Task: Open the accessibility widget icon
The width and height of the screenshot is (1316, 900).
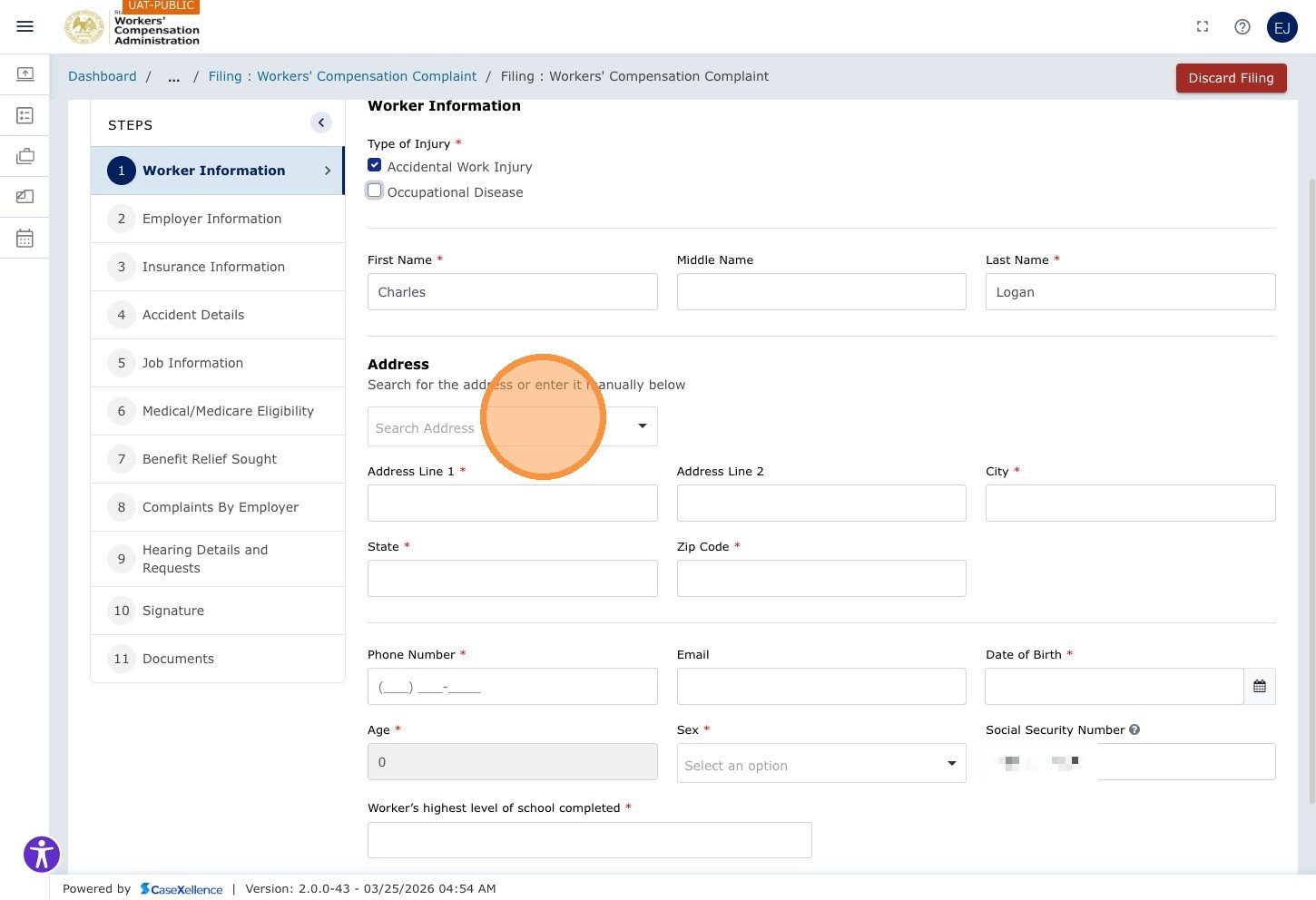Action: (x=42, y=854)
